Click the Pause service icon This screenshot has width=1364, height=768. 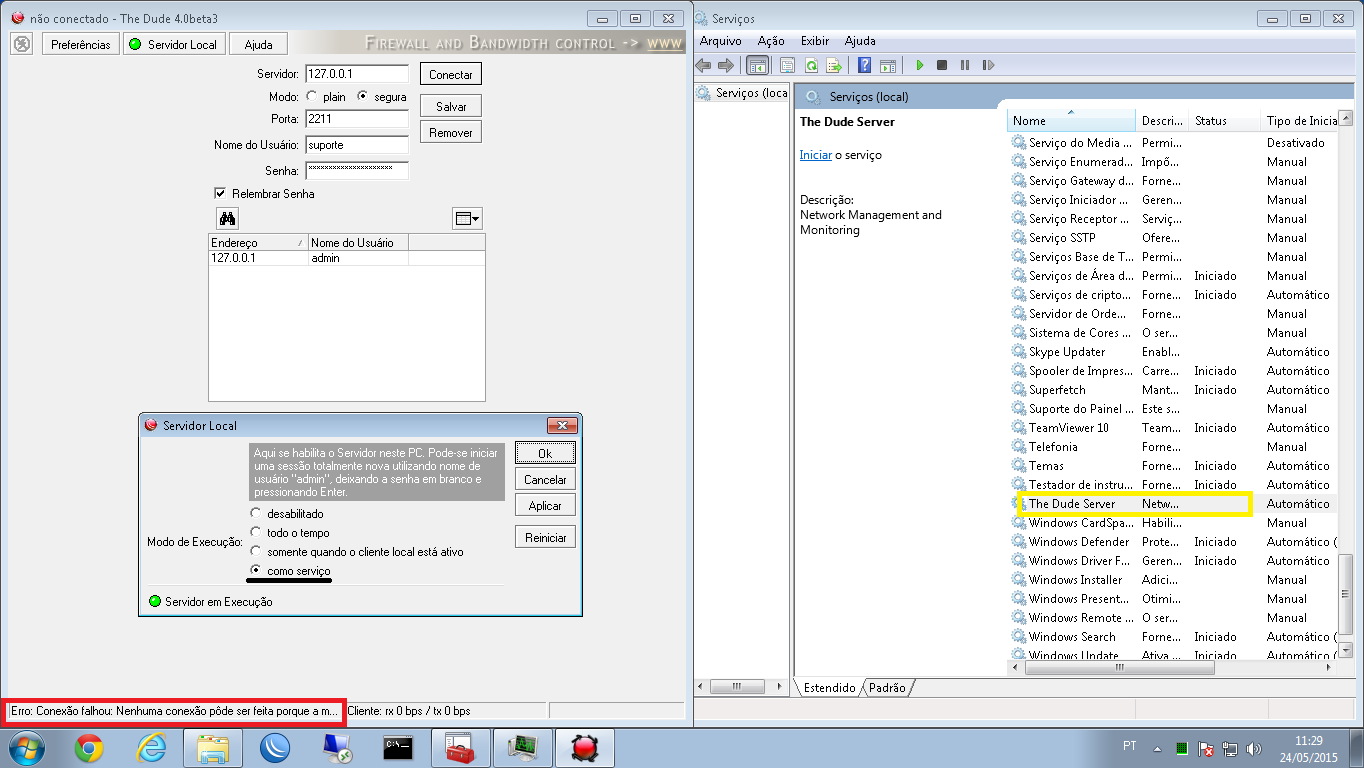click(x=965, y=65)
